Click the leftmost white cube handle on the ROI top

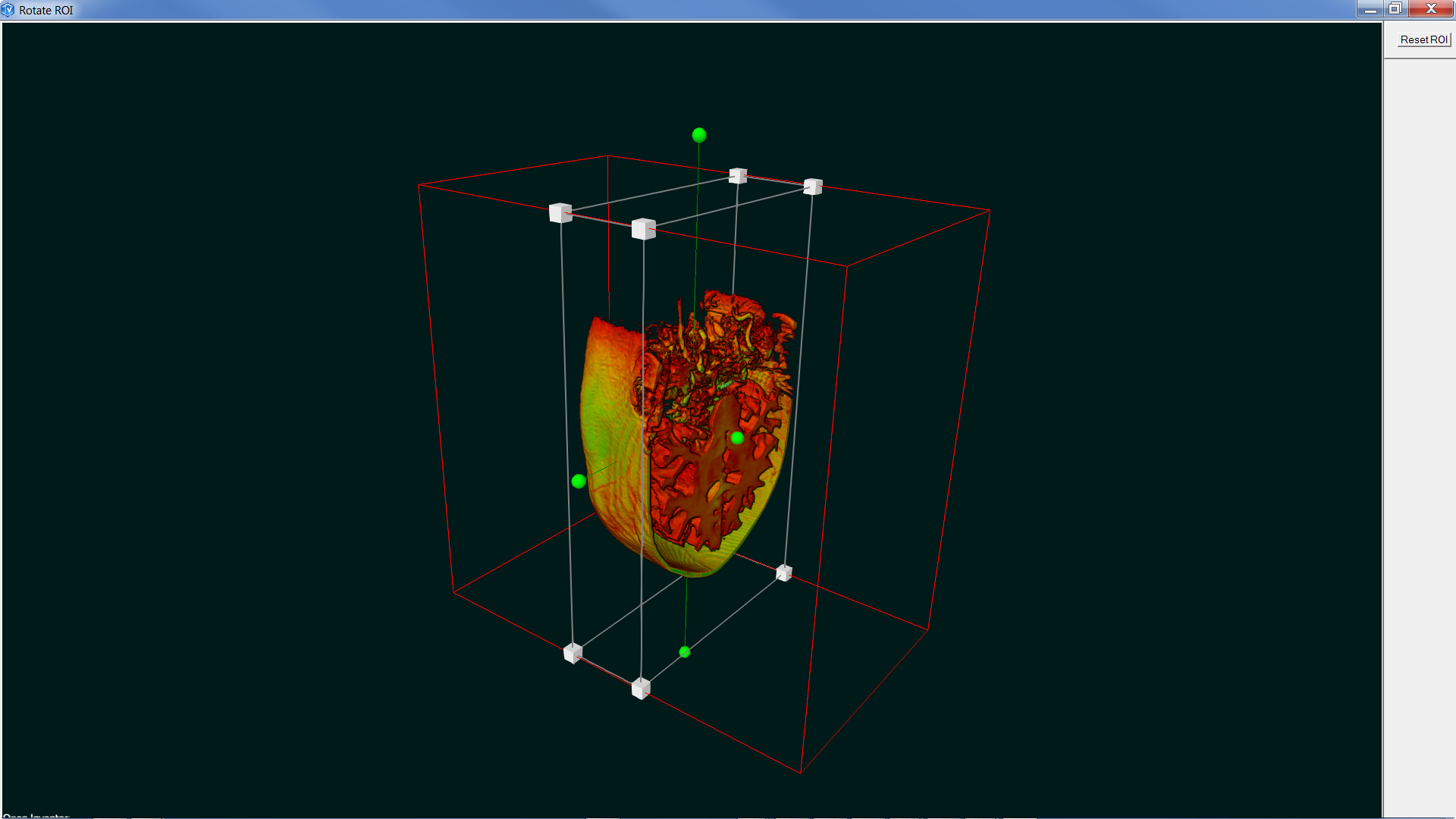(x=560, y=213)
